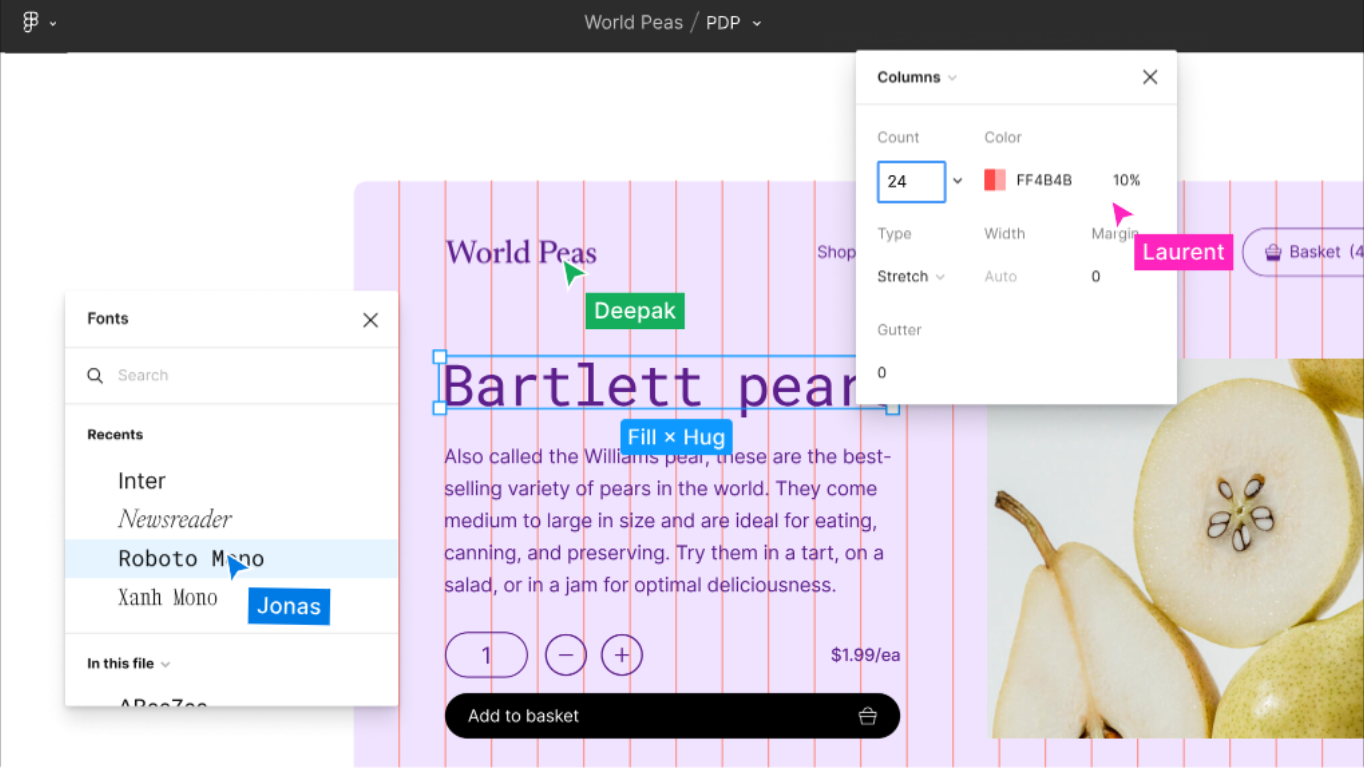1364x768 pixels.
Task: Click the minus quantity button
Action: tap(566, 655)
